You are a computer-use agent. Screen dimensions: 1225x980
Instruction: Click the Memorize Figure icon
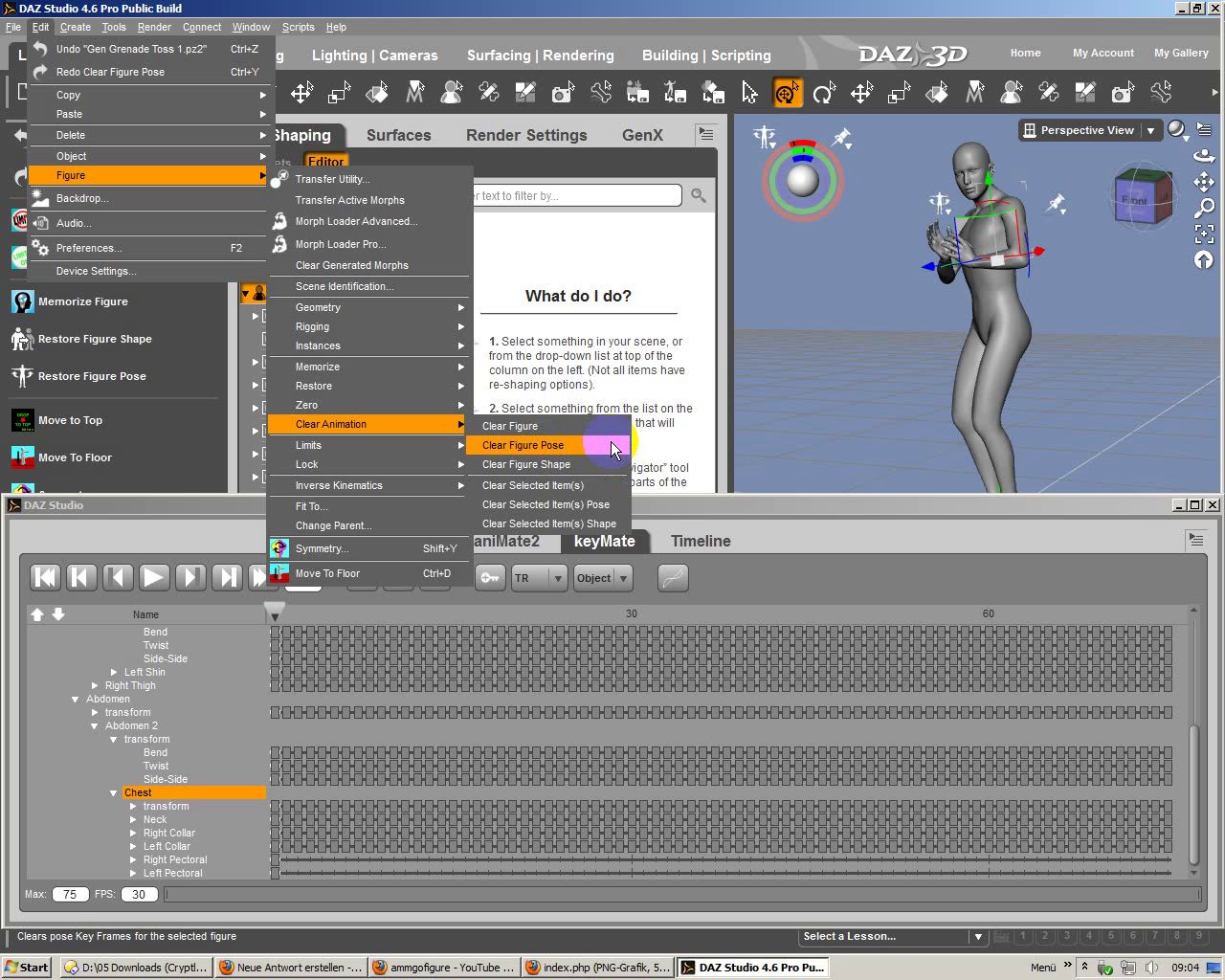23,301
